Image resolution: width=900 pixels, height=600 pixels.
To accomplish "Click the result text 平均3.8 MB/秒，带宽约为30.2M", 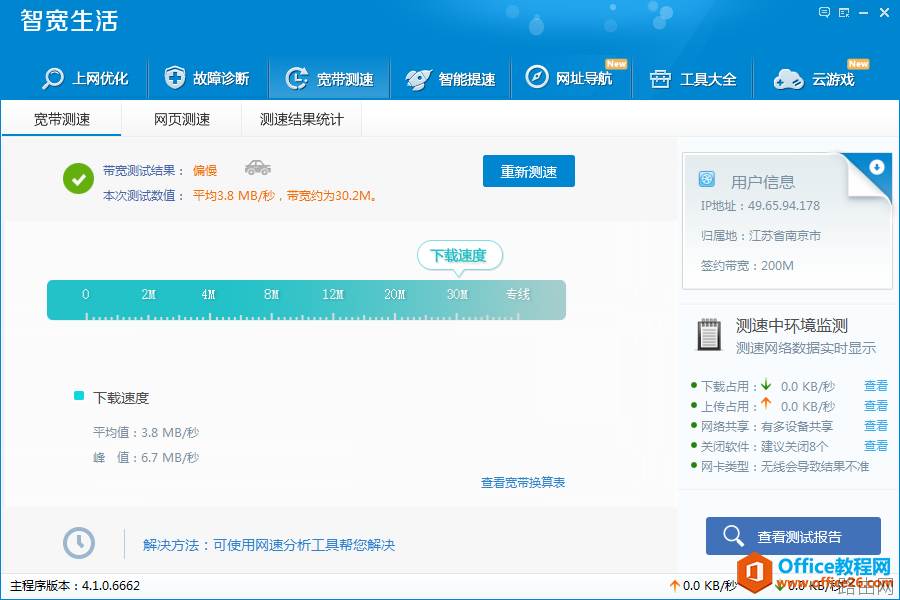I will tap(285, 196).
